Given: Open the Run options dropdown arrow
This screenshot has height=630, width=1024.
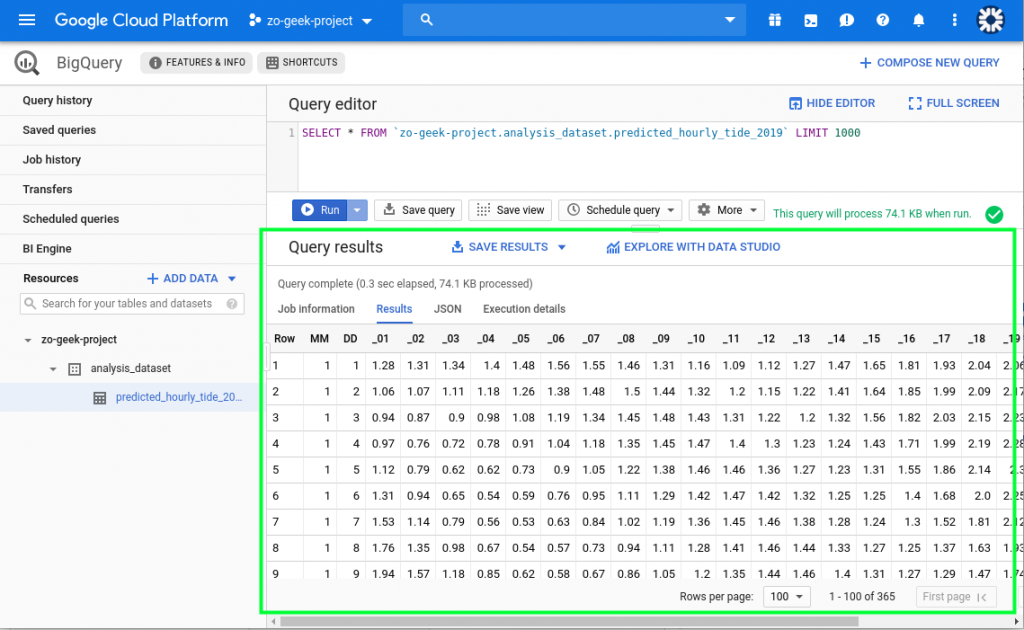Looking at the screenshot, I should [x=357, y=210].
